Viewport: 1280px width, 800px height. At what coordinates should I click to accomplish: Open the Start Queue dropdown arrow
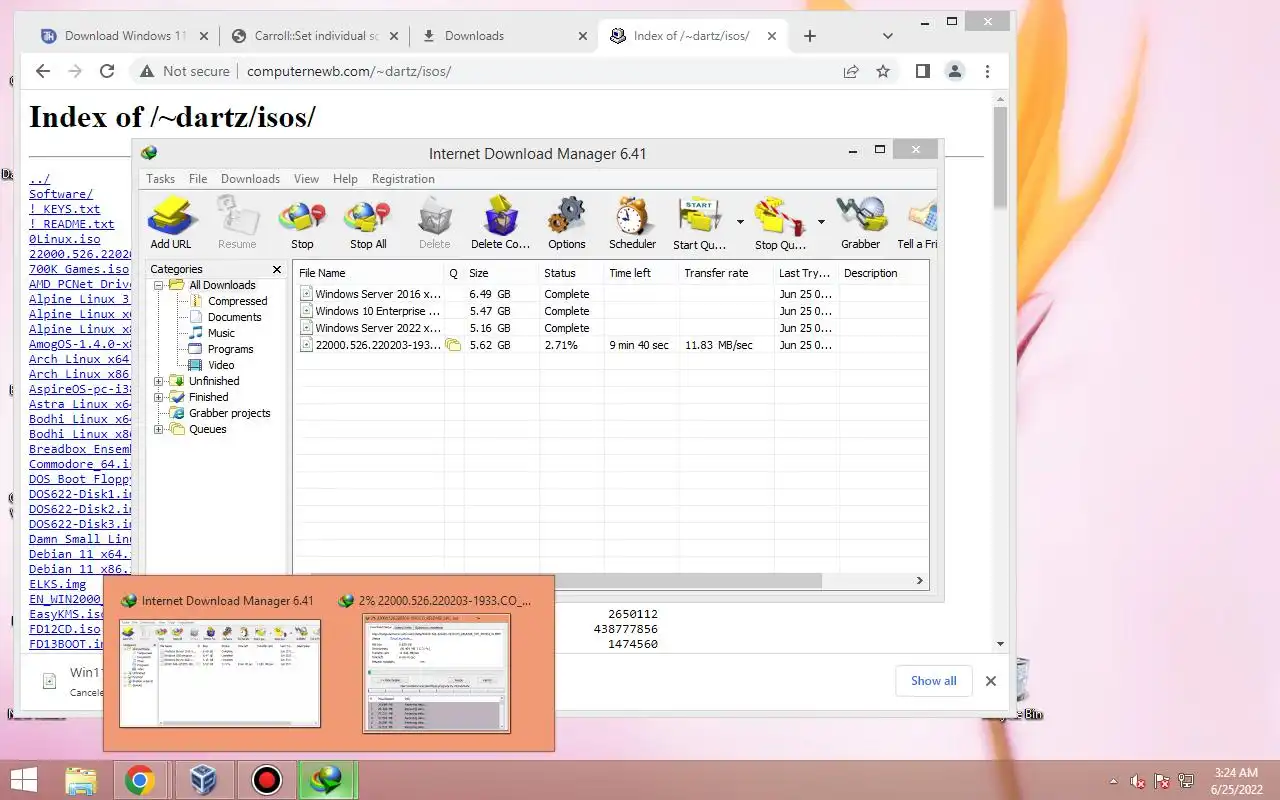point(741,222)
